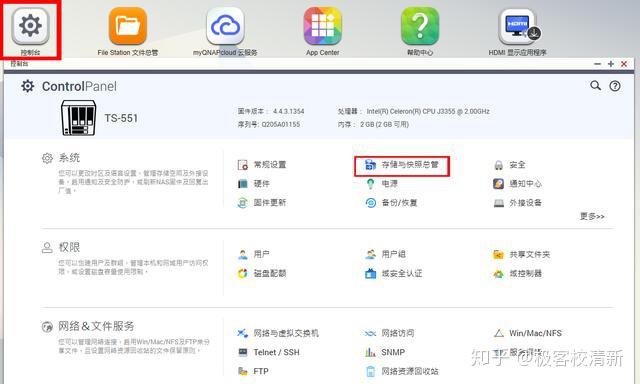Click the 网络访问 icon
640x384 pixels.
coord(370,333)
